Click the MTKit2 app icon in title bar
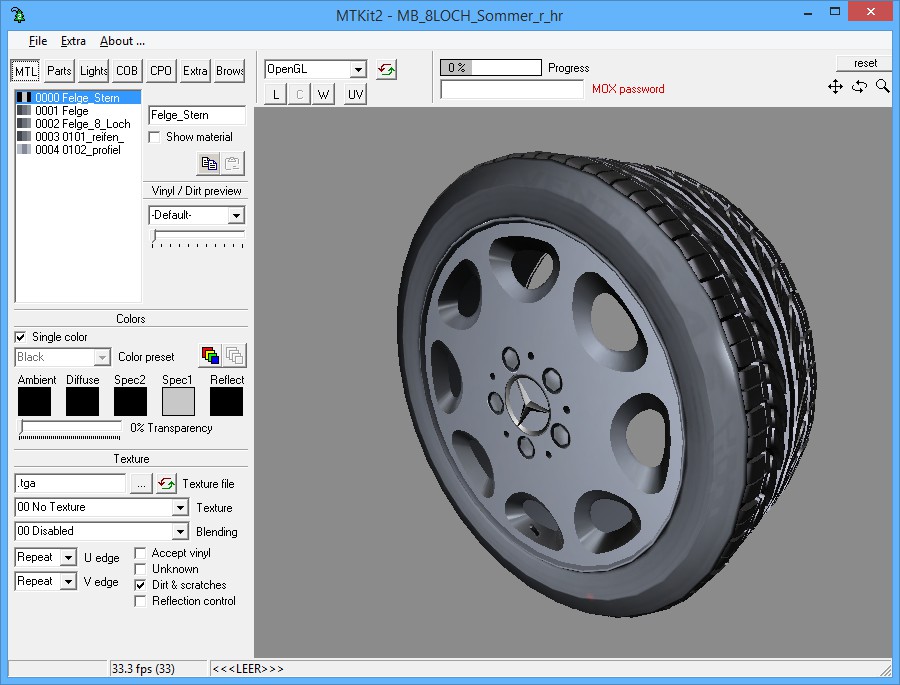 18,14
